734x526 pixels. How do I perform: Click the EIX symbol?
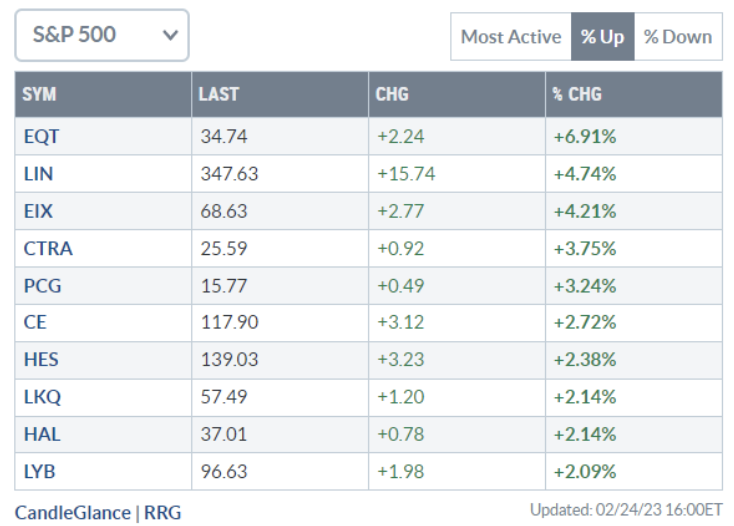coord(37,211)
